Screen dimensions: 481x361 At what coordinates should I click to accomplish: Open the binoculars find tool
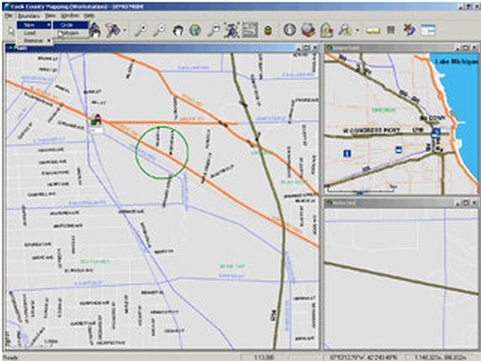(x=344, y=30)
